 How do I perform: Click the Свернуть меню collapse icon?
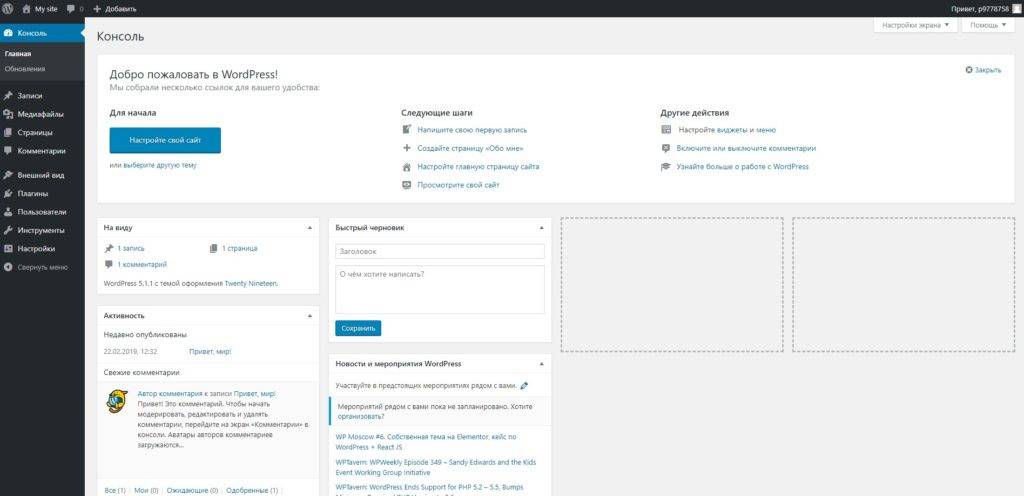click(x=8, y=267)
